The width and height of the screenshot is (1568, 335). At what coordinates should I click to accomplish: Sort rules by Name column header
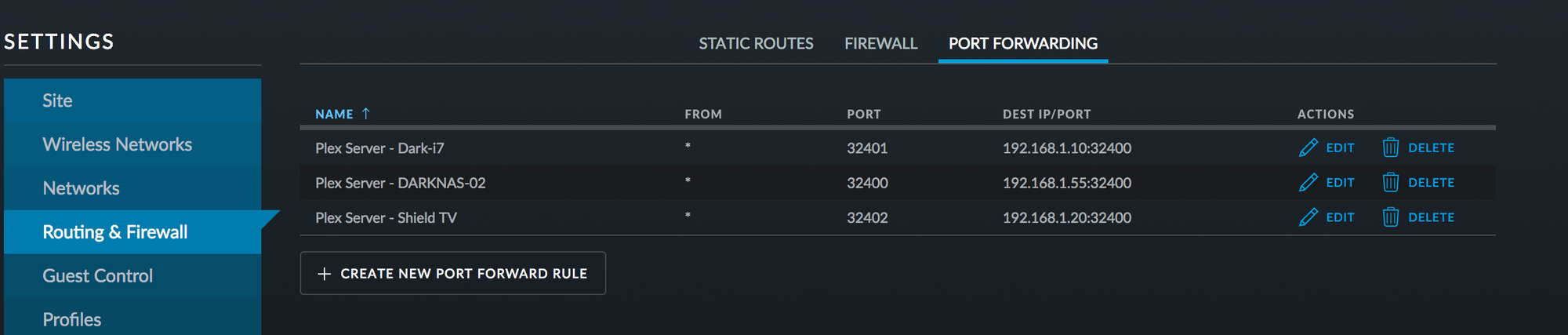tap(334, 115)
